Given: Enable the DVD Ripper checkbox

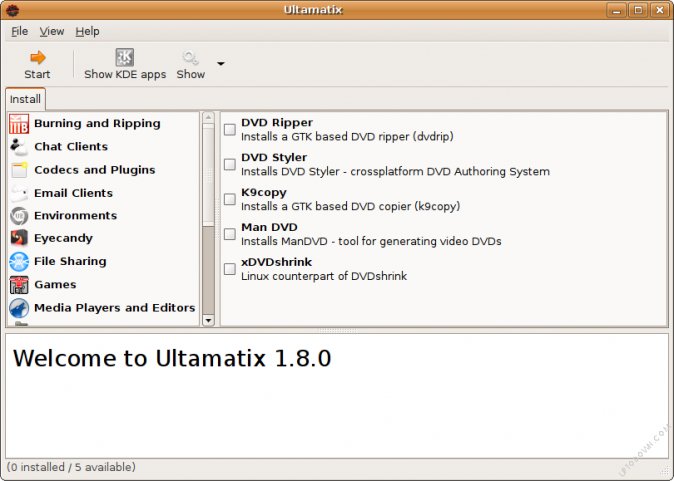Looking at the screenshot, I should (230, 130).
